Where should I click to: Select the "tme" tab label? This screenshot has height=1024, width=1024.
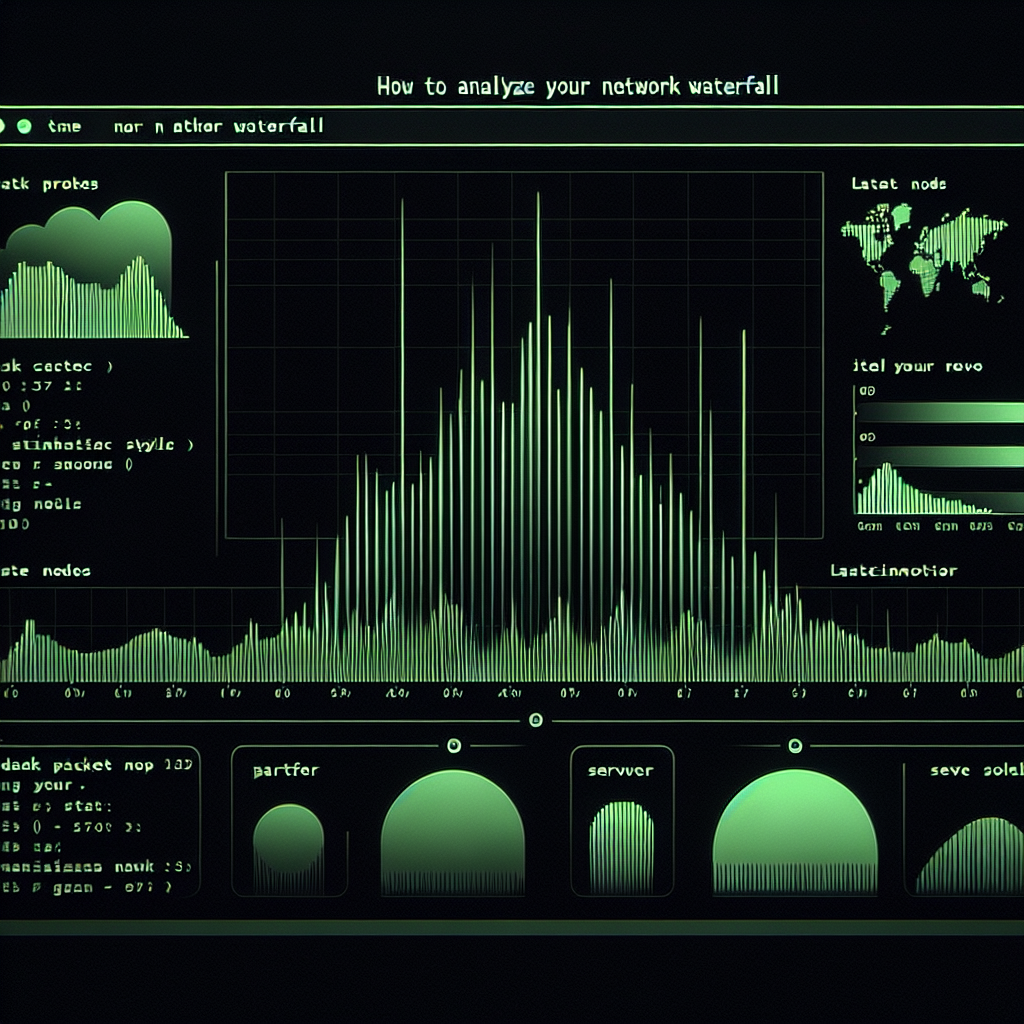coord(64,126)
